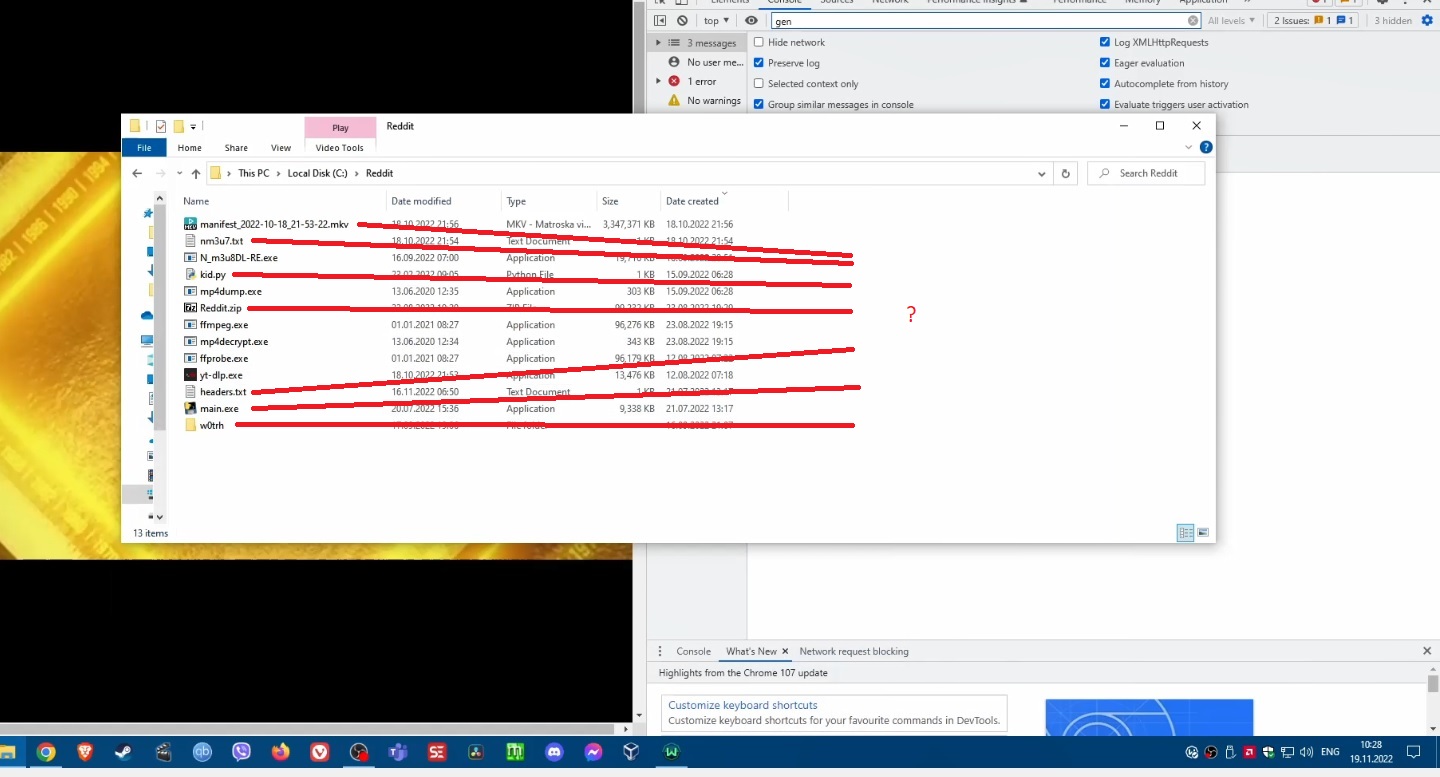Select the file ffmpeg.exe
1440x777 pixels.
pos(224,325)
